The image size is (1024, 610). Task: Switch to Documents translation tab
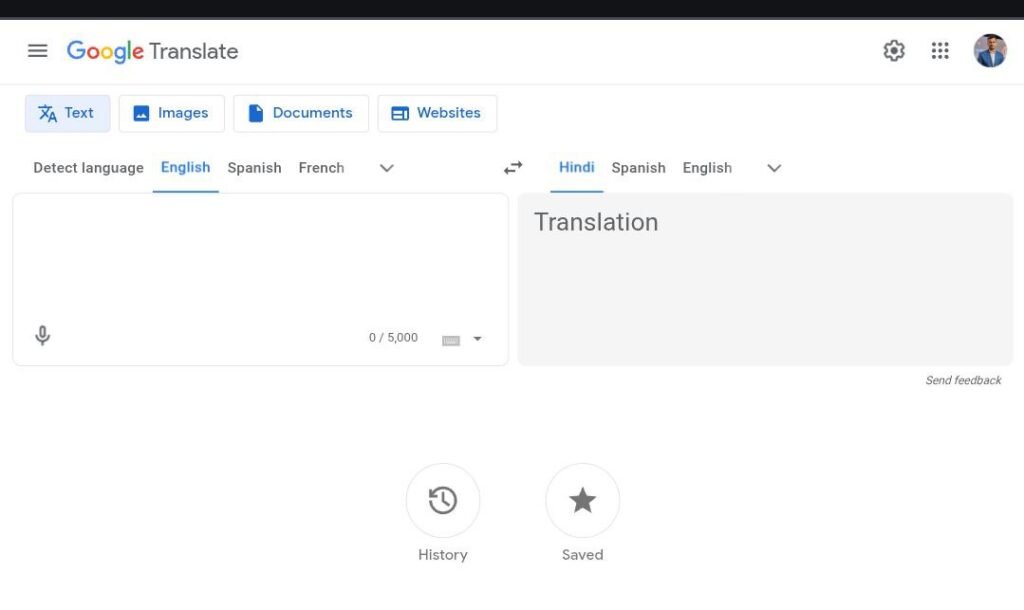pos(301,113)
